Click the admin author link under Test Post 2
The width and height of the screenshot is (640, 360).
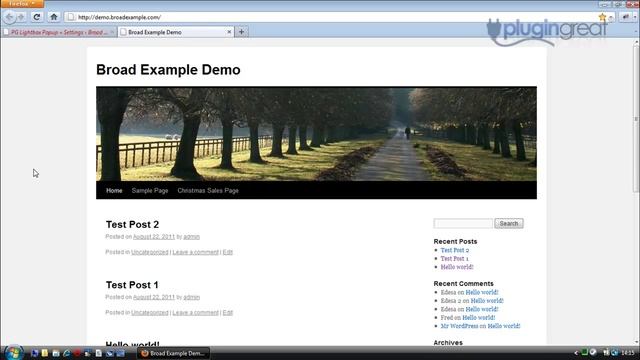[191, 237]
